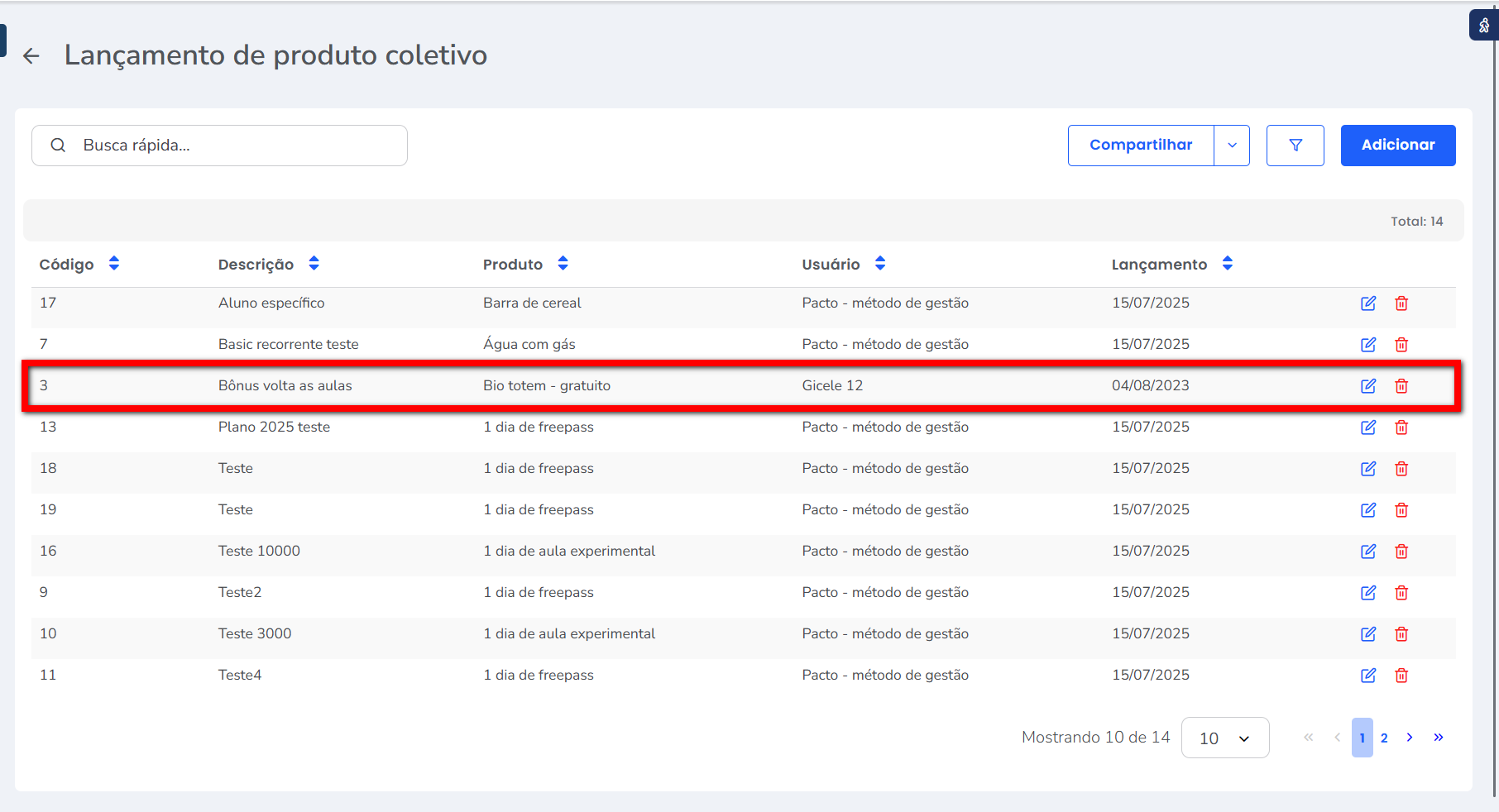1499x812 pixels.
Task: Edit the Bônus volta as aulas entry
Action: click(1368, 386)
